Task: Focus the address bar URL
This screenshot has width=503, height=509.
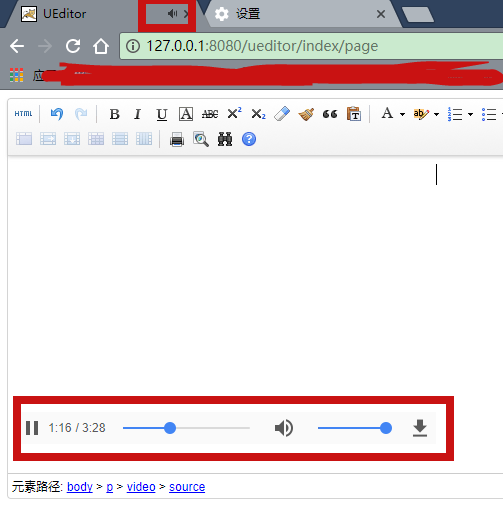Action: [x=262, y=46]
